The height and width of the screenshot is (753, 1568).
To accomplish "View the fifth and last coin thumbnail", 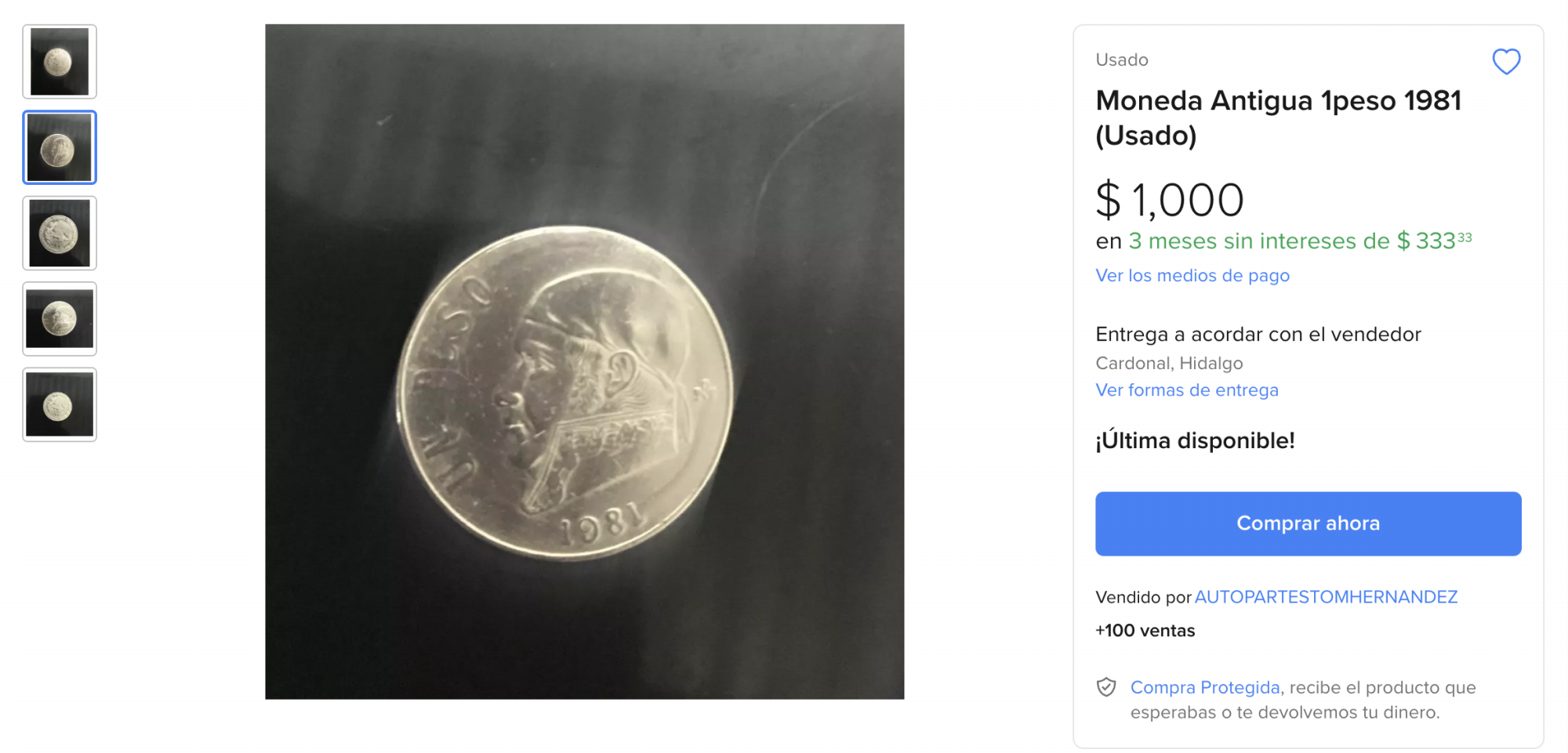I will click(x=60, y=404).
